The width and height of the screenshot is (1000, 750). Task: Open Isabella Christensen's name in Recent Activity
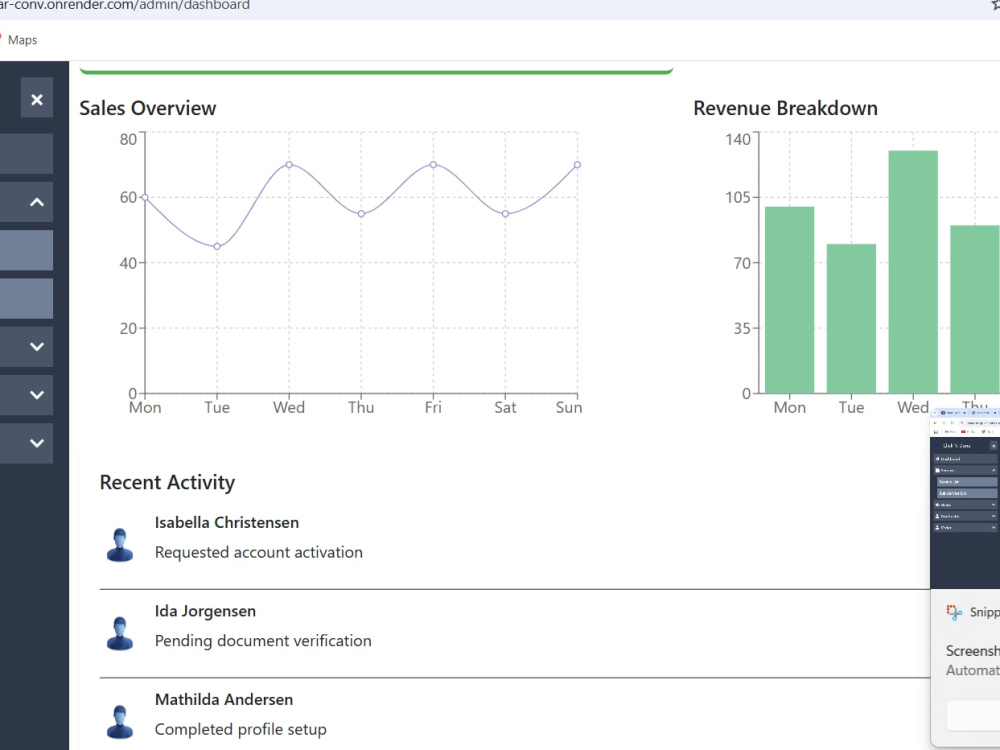(226, 522)
